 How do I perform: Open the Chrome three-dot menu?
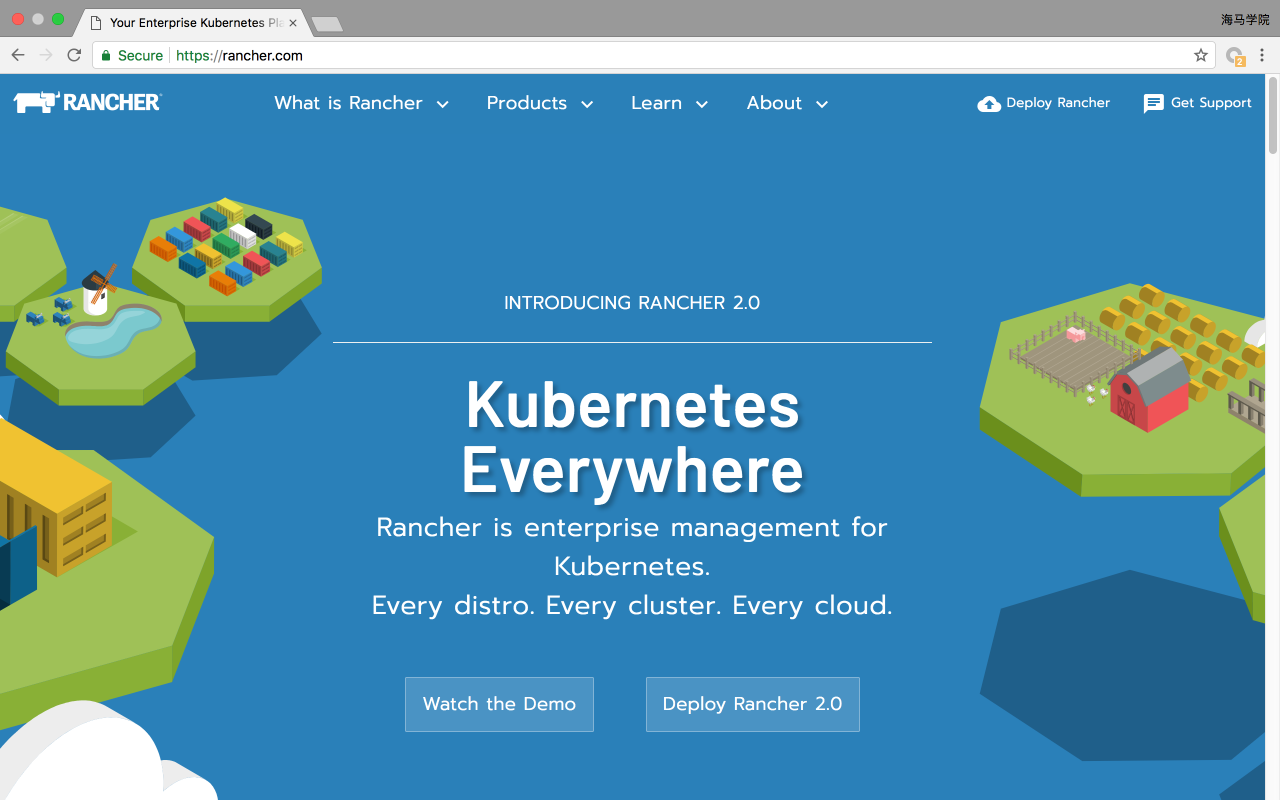pos(1262,55)
